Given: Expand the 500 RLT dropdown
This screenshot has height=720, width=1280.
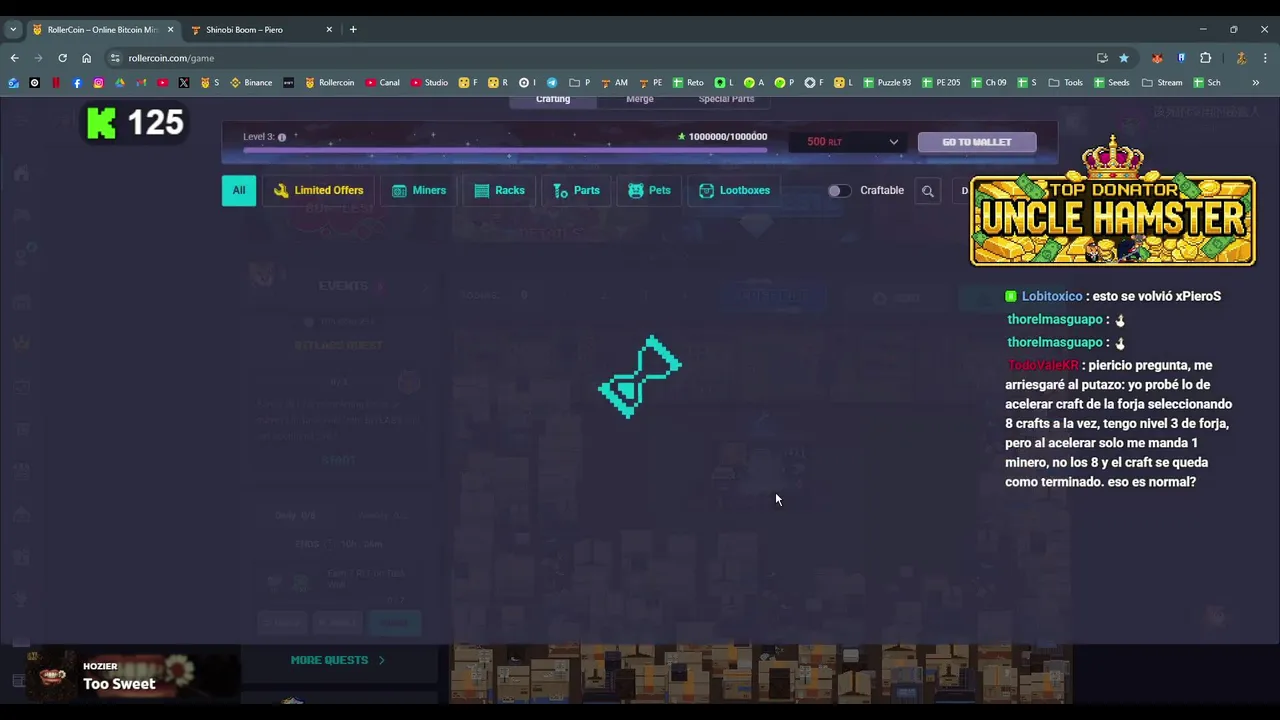Looking at the screenshot, I should click(x=849, y=142).
